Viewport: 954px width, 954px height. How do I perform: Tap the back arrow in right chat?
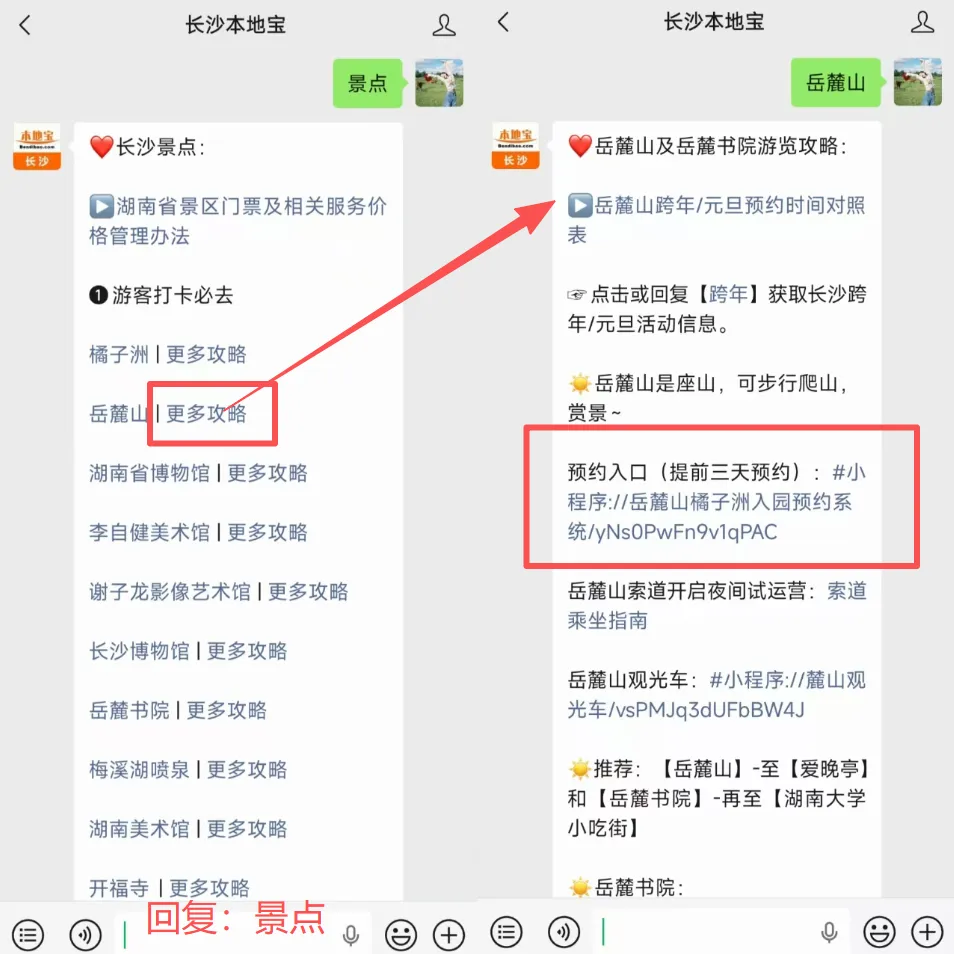(503, 23)
